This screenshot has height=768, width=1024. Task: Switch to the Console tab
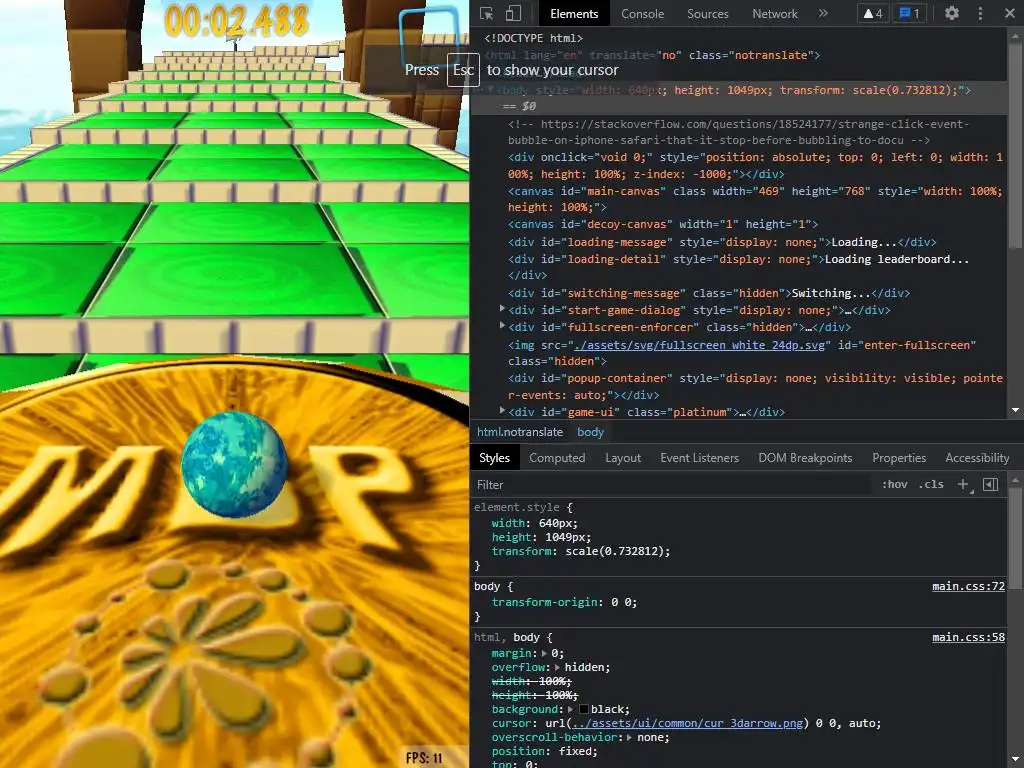(642, 14)
